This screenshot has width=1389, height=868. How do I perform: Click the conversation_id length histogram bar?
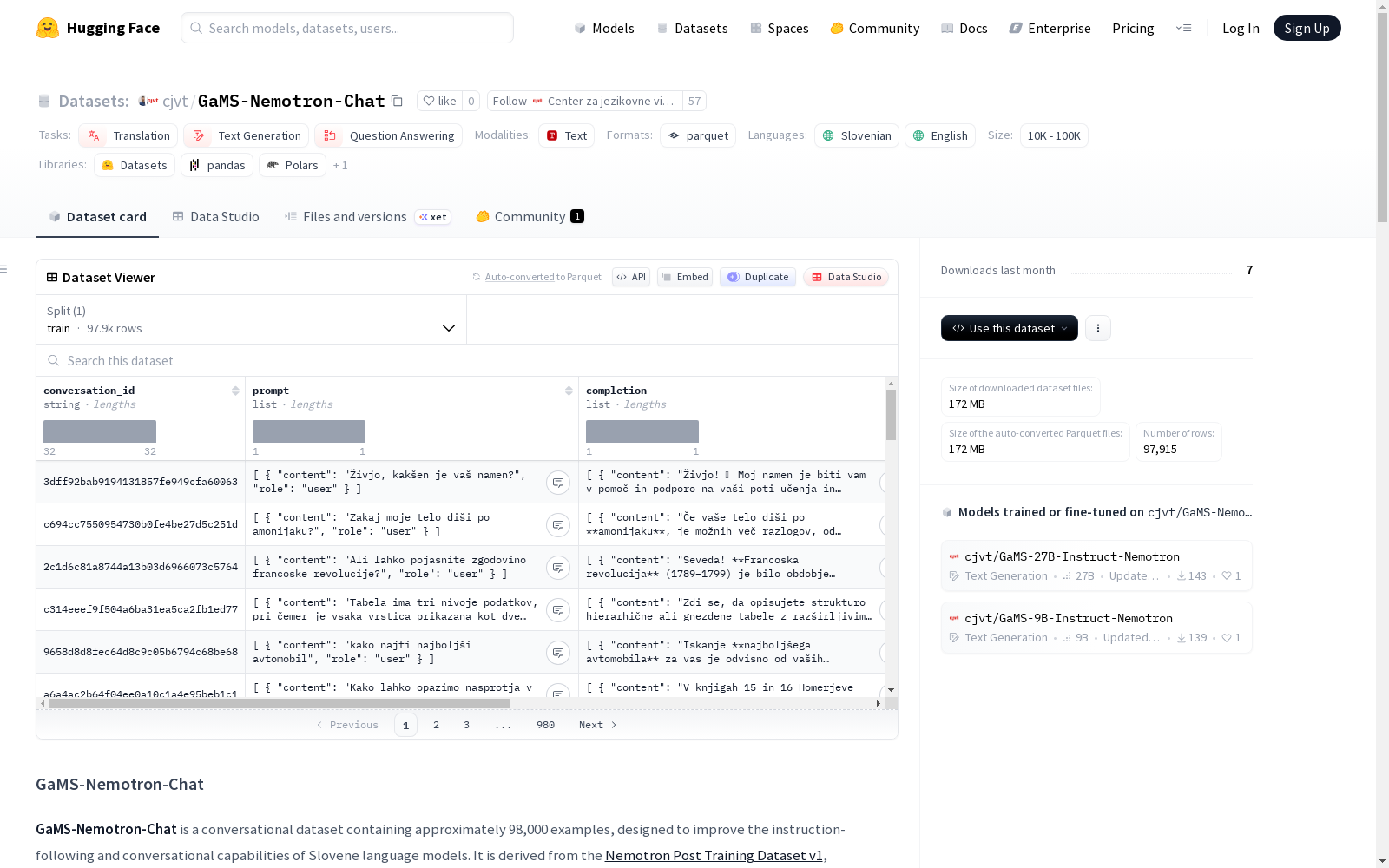pos(100,431)
